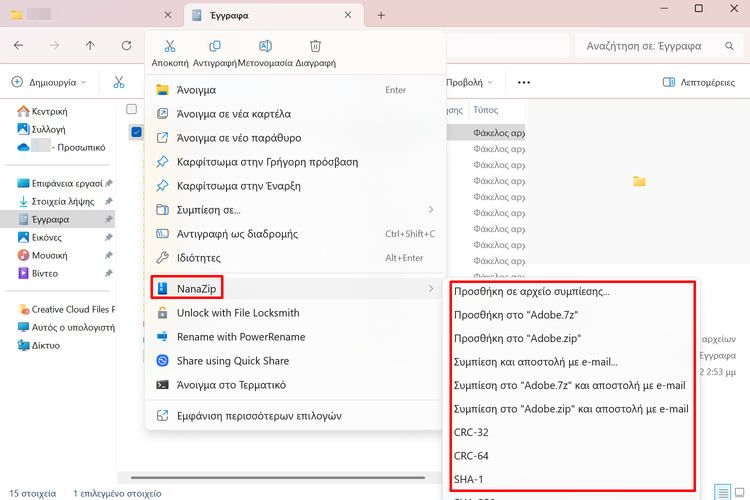Expand the Συμπίεση σε... submenu arrow
750x500 pixels.
[430, 210]
